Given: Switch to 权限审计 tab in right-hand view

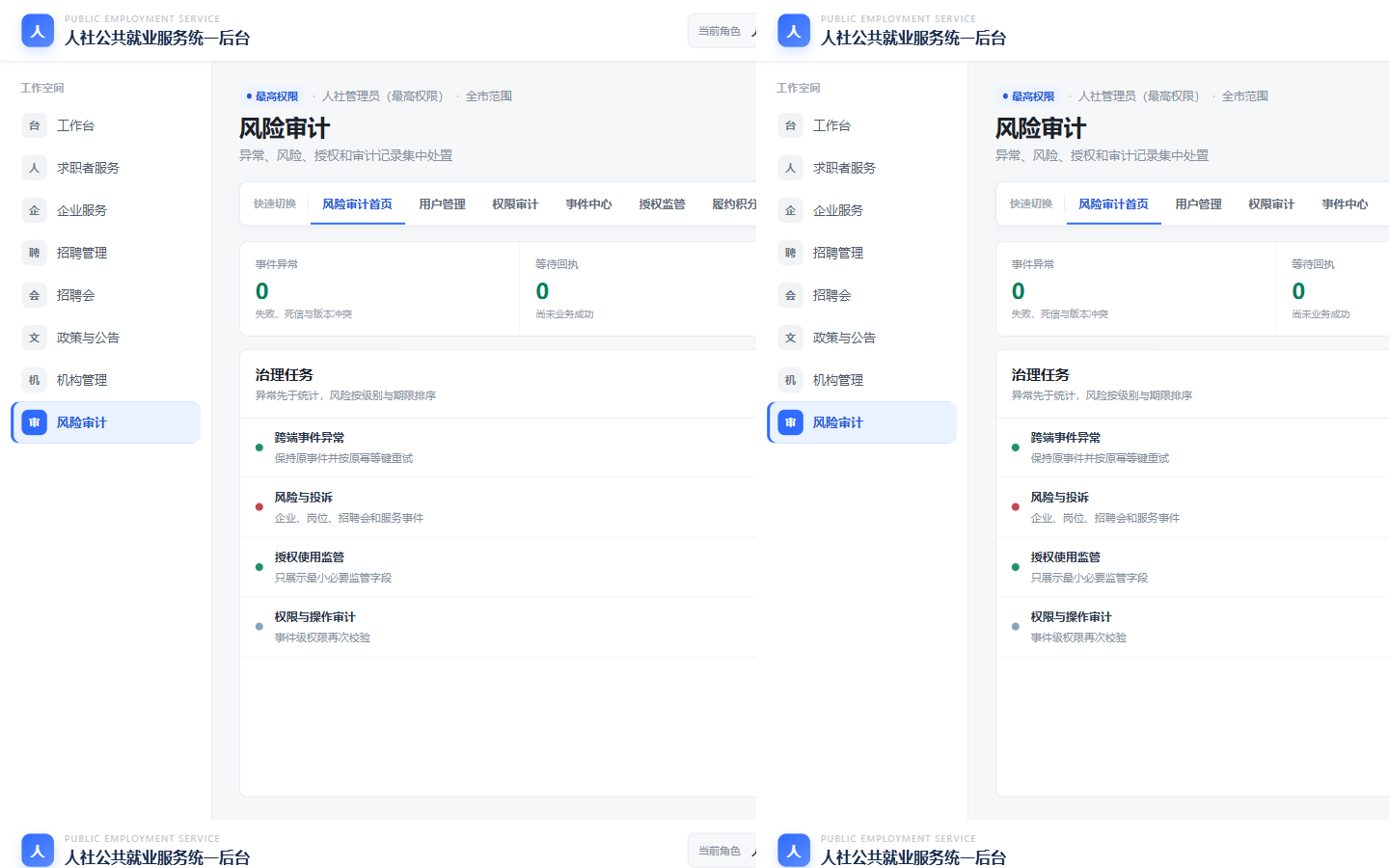Looking at the screenshot, I should coord(1271,204).
